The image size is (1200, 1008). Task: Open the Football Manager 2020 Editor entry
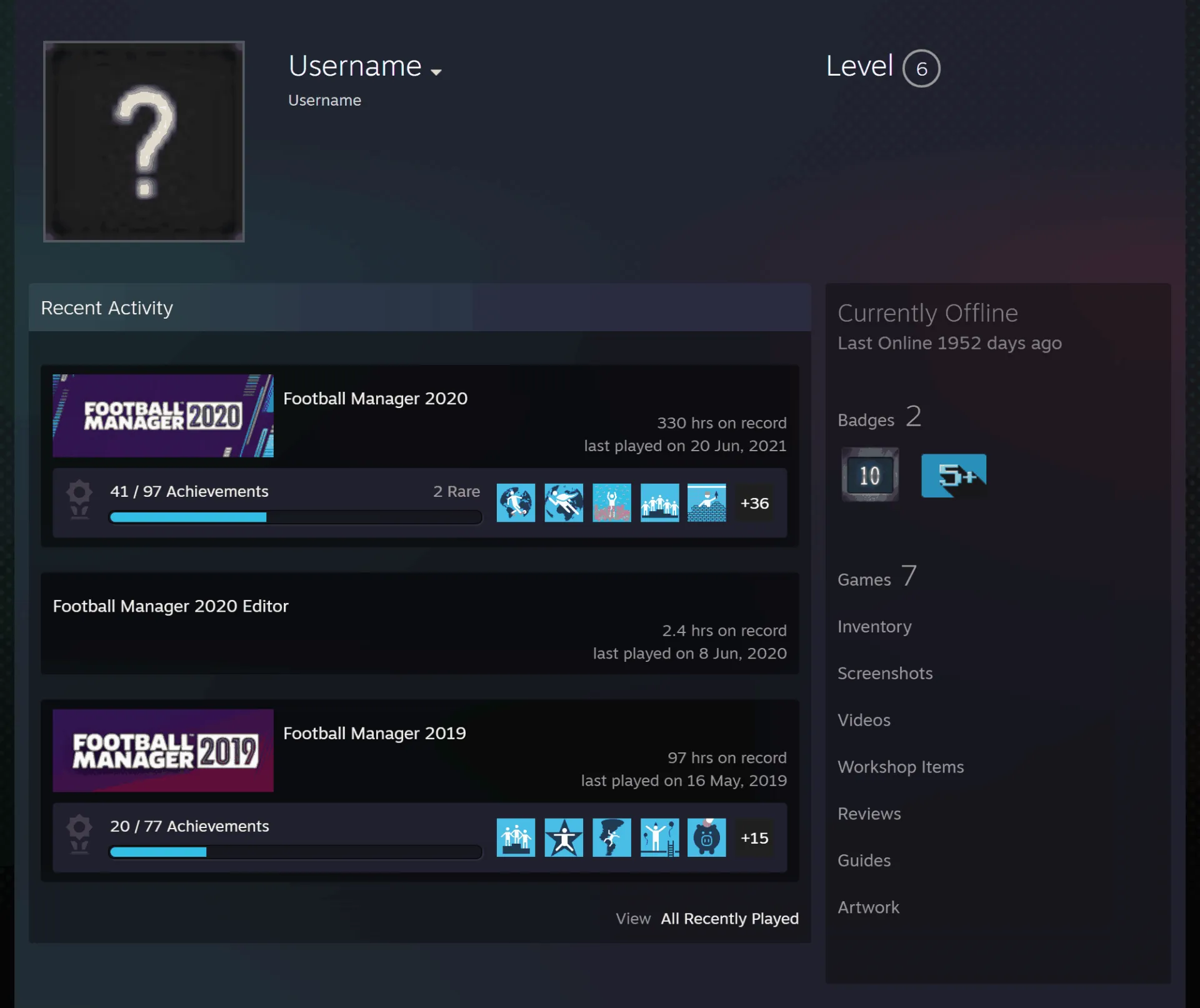[171, 606]
